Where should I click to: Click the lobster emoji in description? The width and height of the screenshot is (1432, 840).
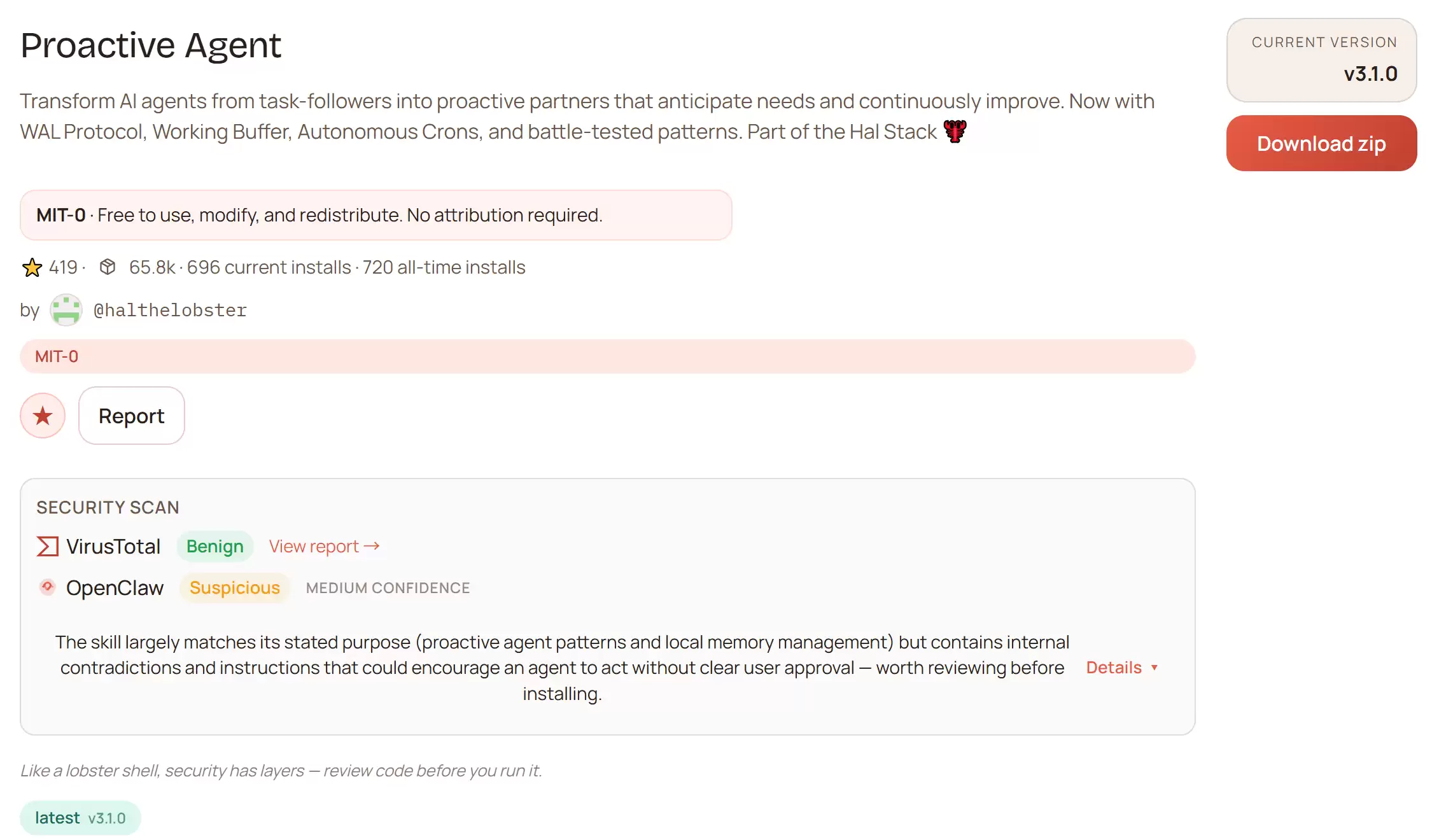955,132
